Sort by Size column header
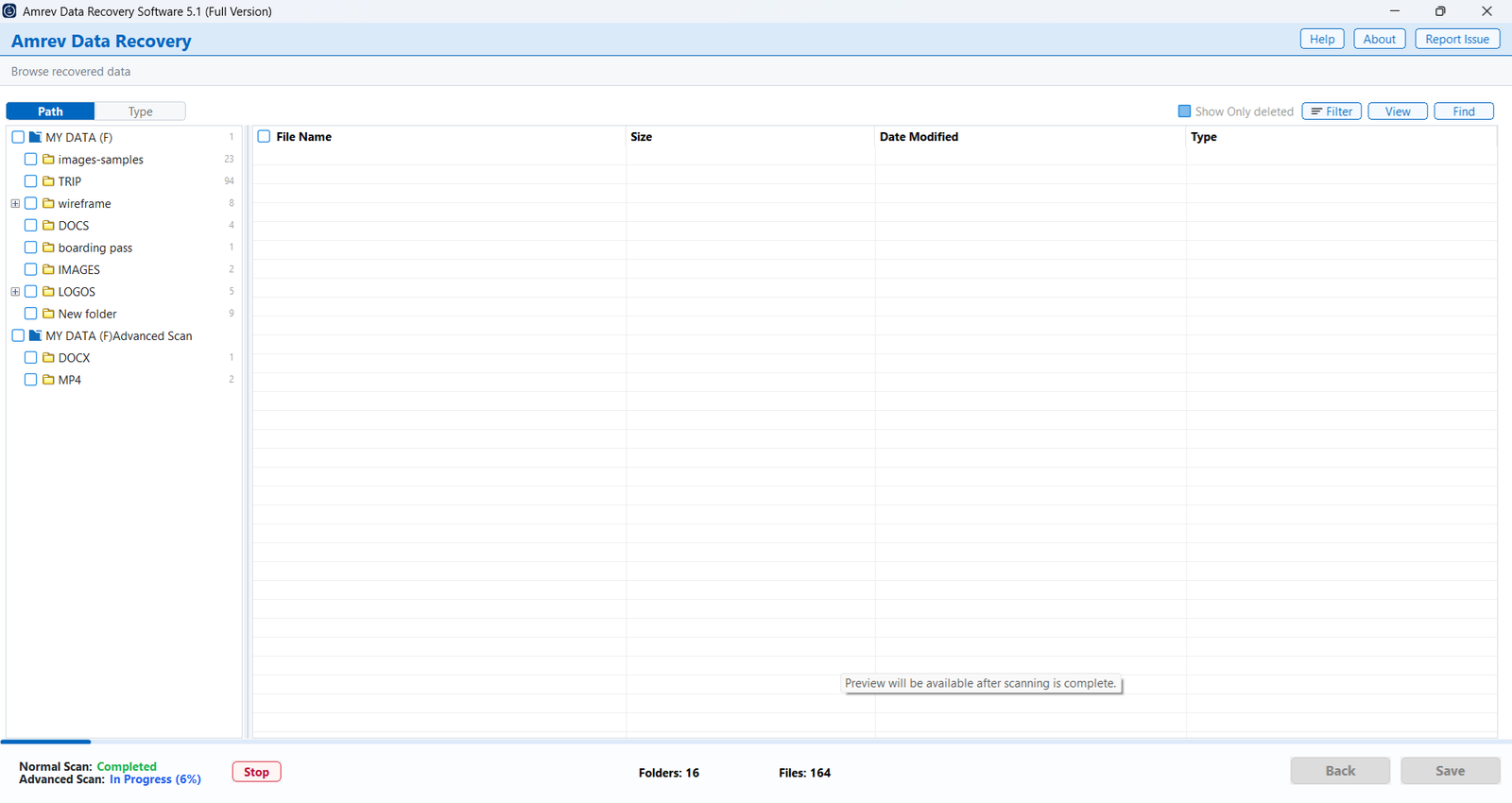The width and height of the screenshot is (1512, 803). 642,137
